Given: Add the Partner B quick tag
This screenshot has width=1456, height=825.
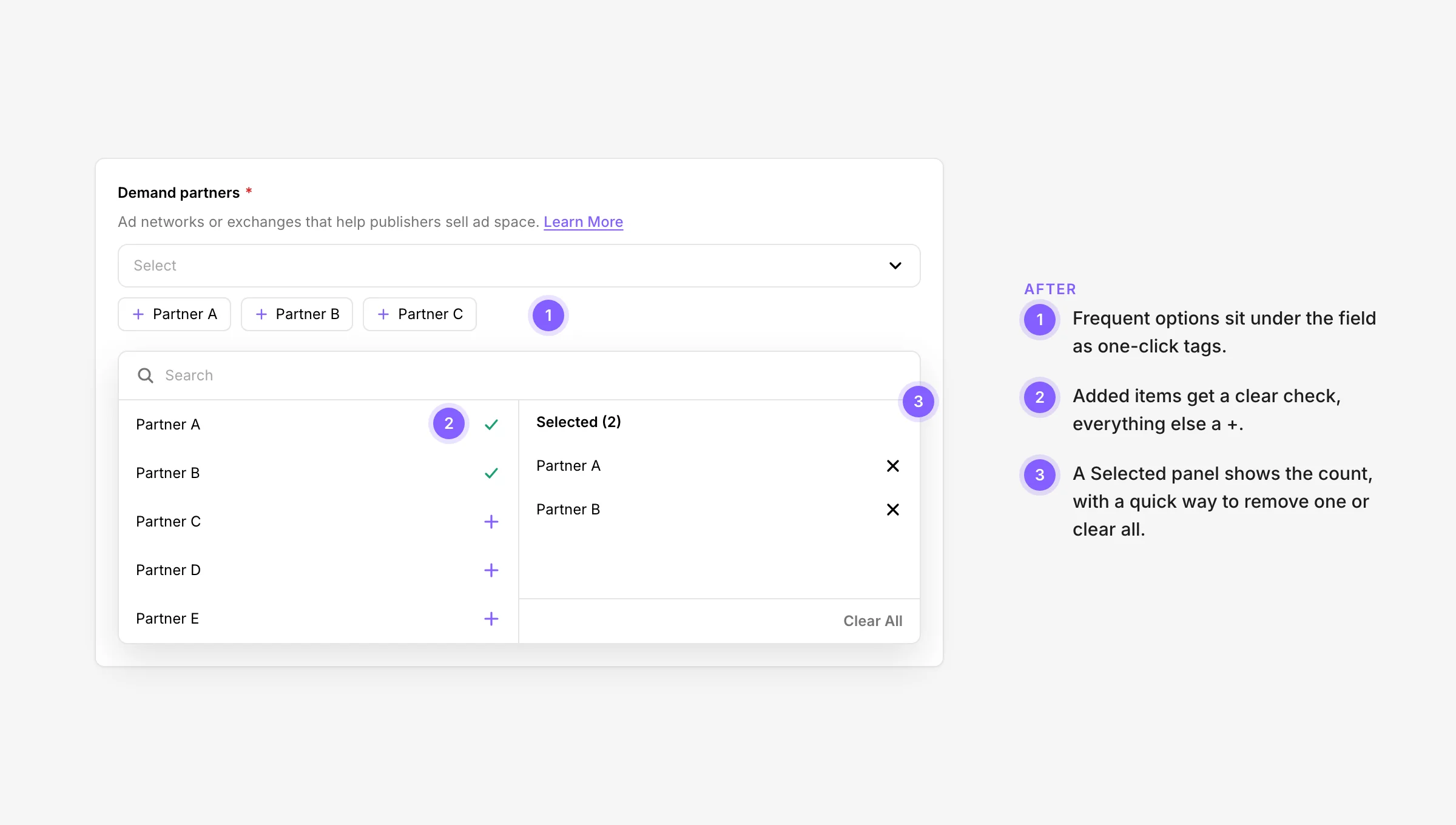Looking at the screenshot, I should coord(297,314).
